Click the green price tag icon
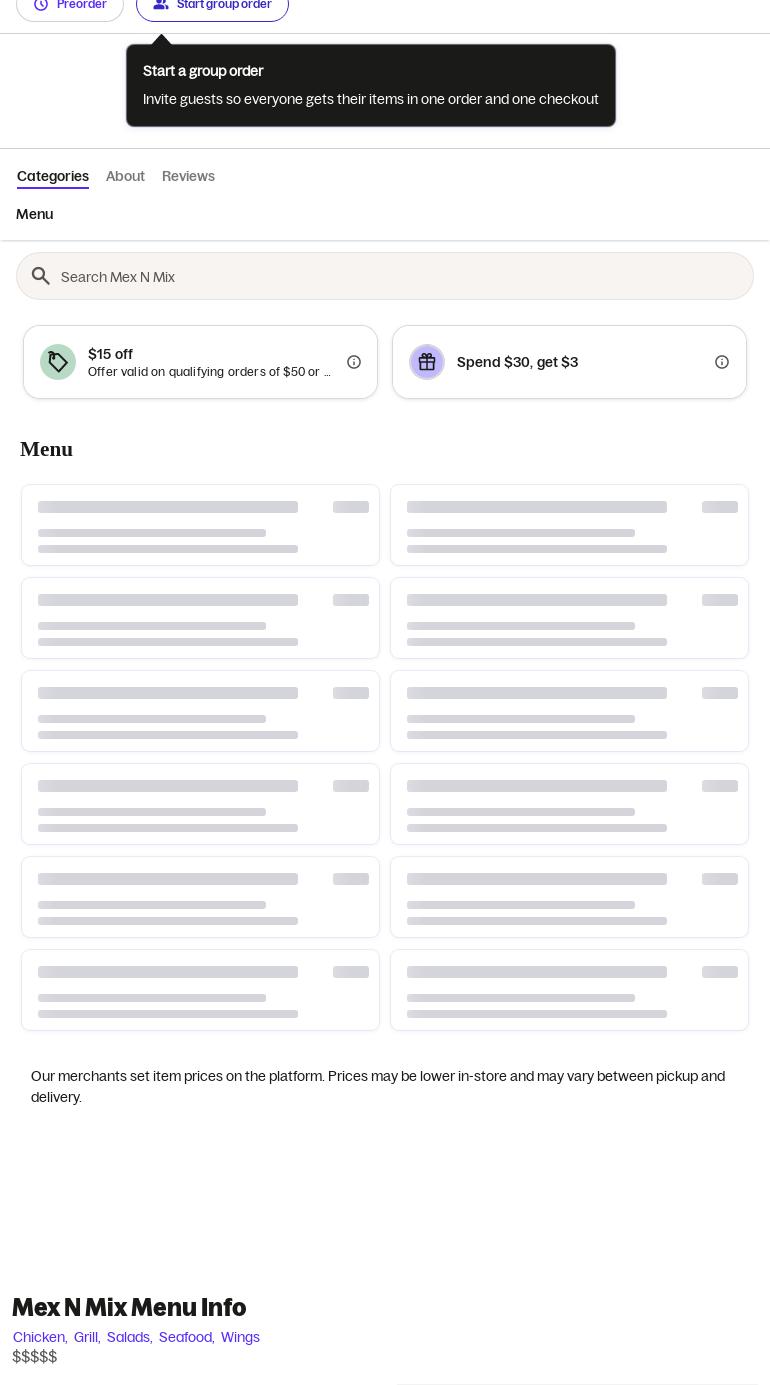The height and width of the screenshot is (1385, 770). [58, 362]
